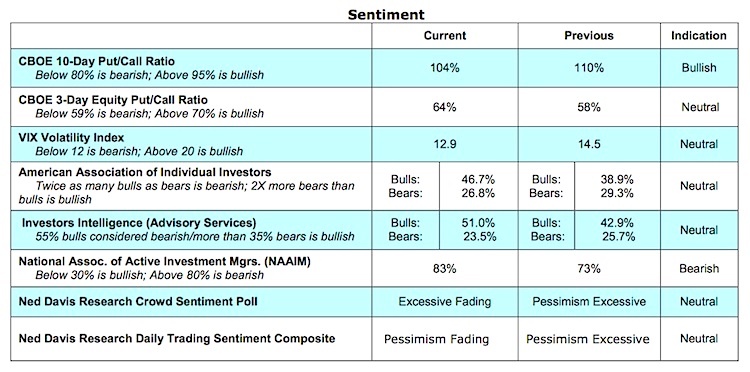
Task: Select American Association of Individual Investors row
Action: pyautogui.click(x=375, y=186)
